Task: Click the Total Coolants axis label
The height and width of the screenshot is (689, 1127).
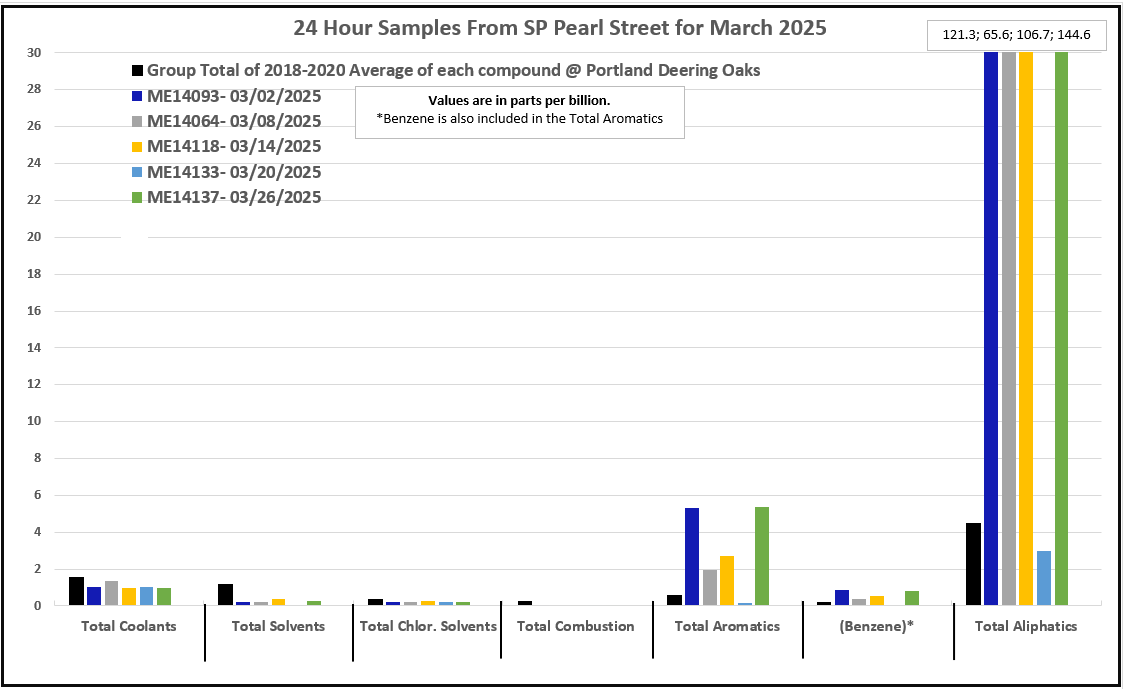Action: [x=128, y=627]
